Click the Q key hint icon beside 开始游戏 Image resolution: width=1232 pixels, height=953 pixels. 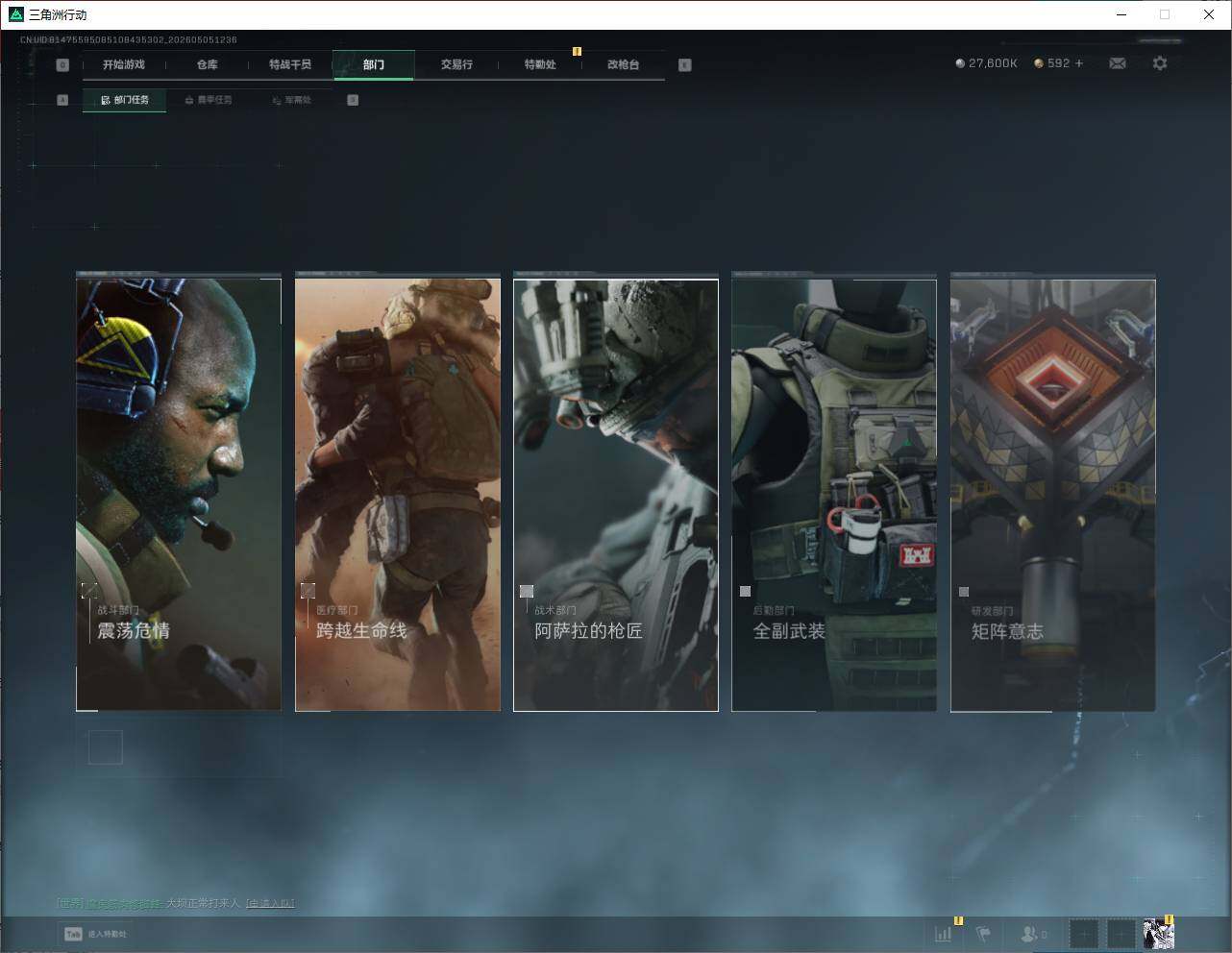point(62,65)
